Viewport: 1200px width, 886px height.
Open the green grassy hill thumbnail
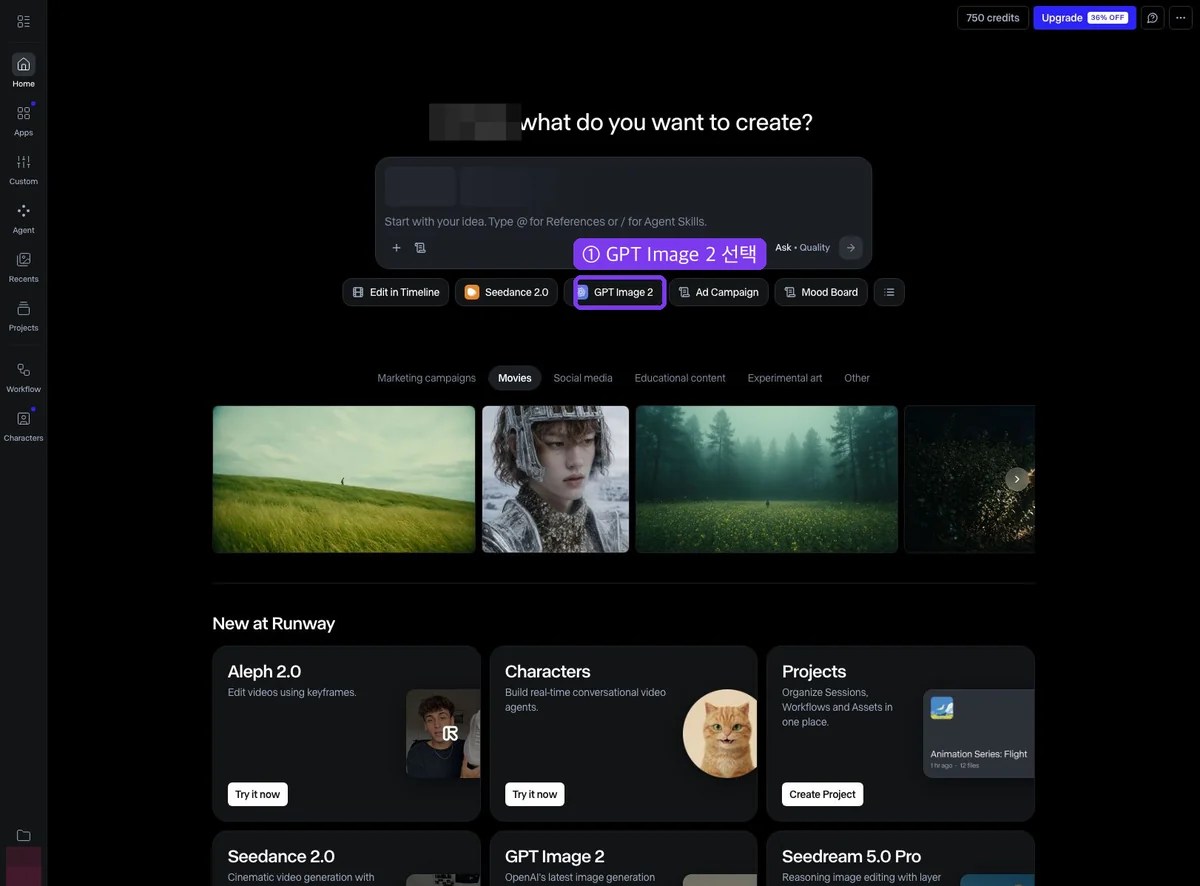coord(344,479)
